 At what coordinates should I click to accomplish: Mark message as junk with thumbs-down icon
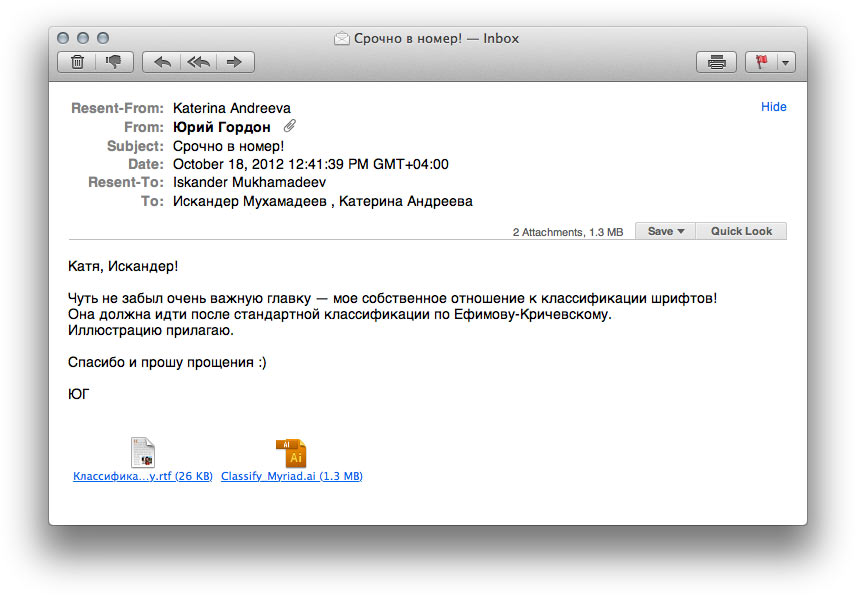(113, 62)
